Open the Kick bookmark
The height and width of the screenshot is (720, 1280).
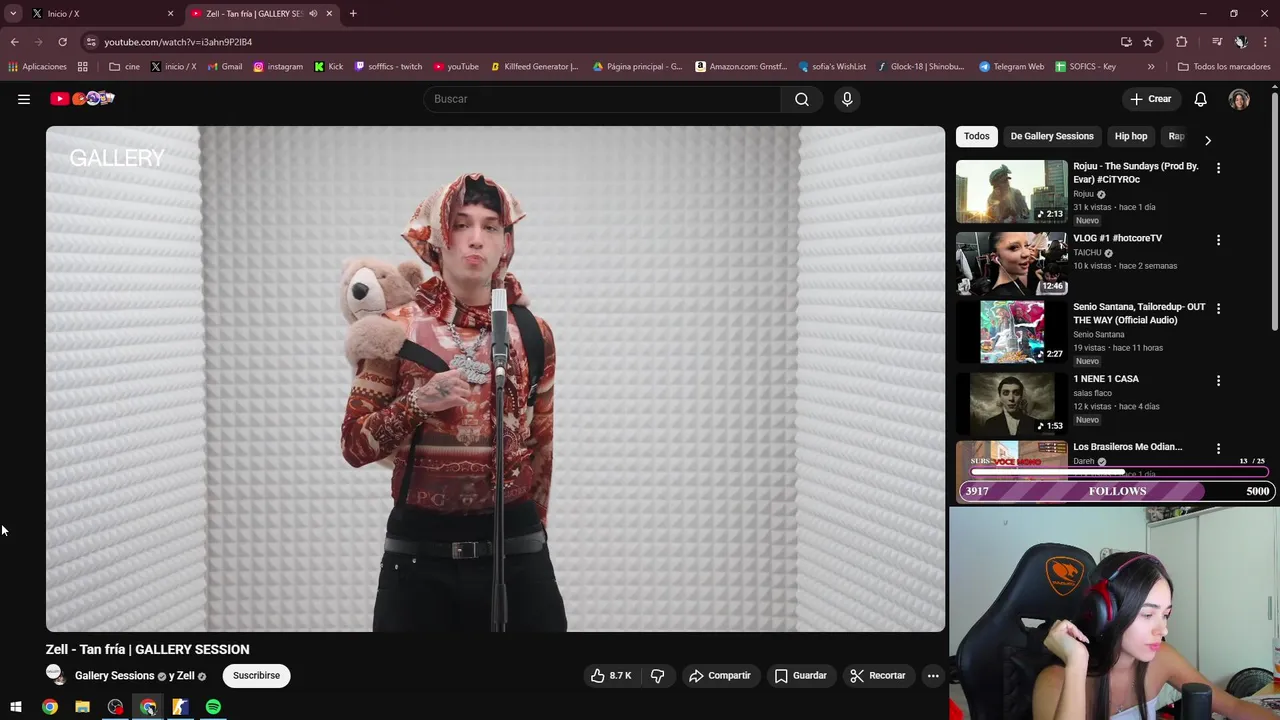click(329, 67)
